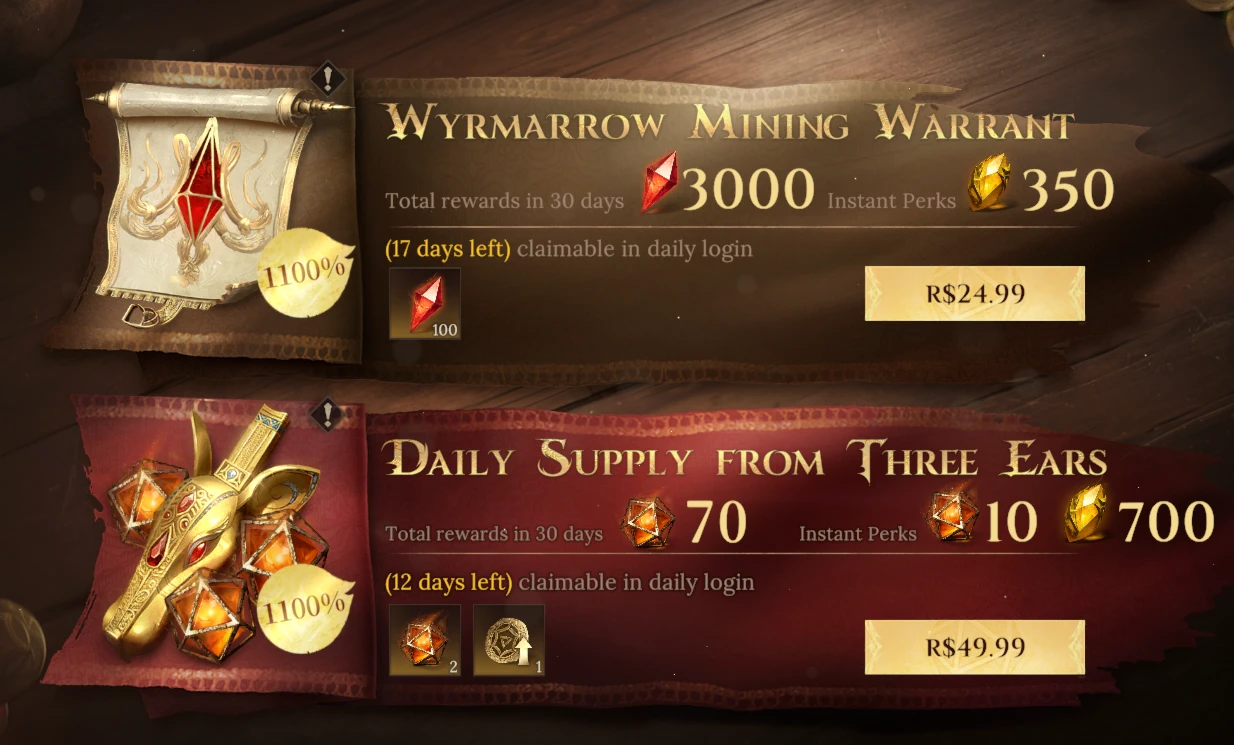This screenshot has height=745, width=1234.
Task: Select the orange dice gem daily reward
Action: pyautogui.click(x=425, y=640)
